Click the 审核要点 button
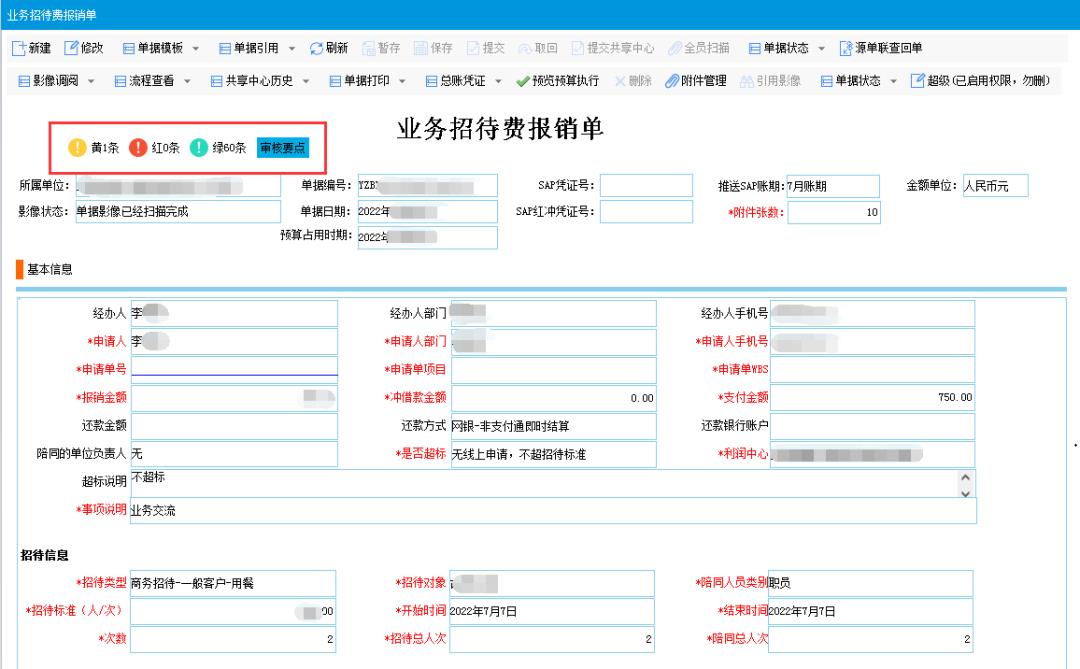 coord(283,148)
